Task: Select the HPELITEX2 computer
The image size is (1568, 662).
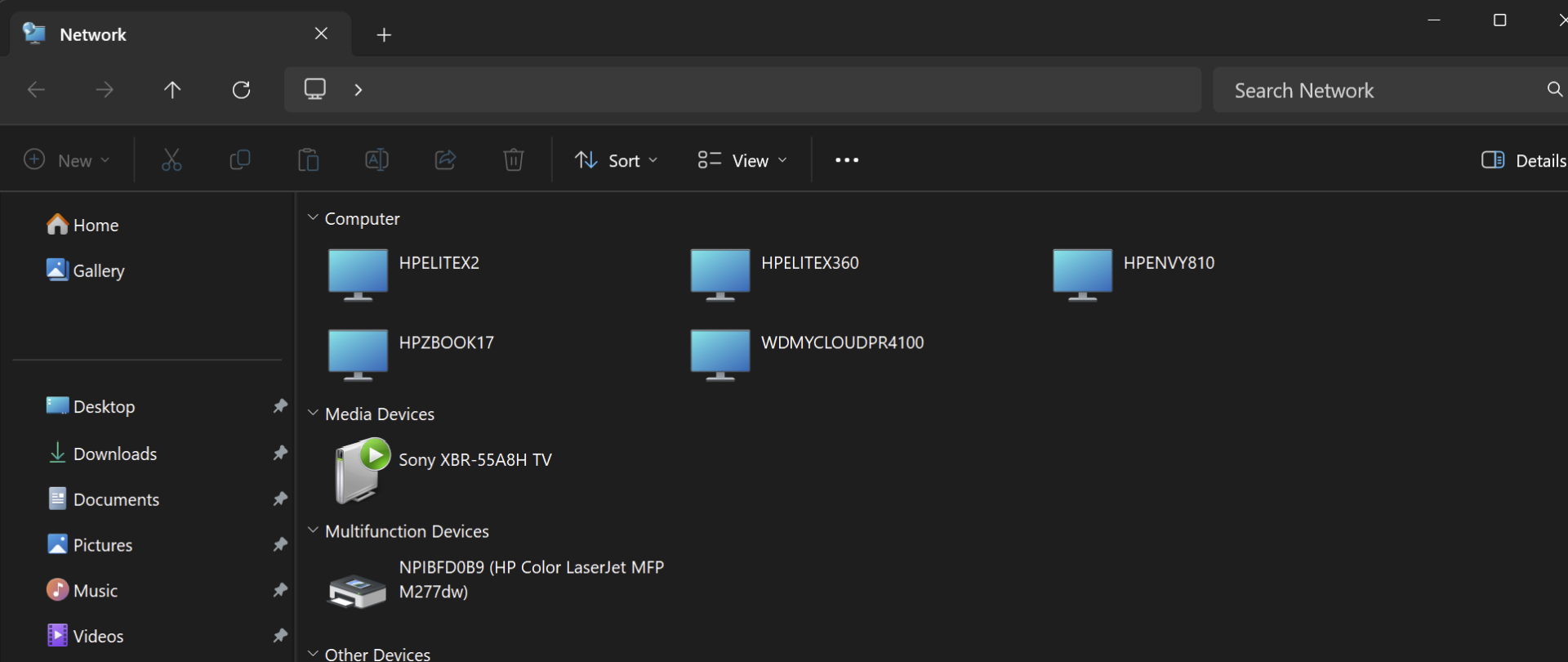Action: pos(404,275)
